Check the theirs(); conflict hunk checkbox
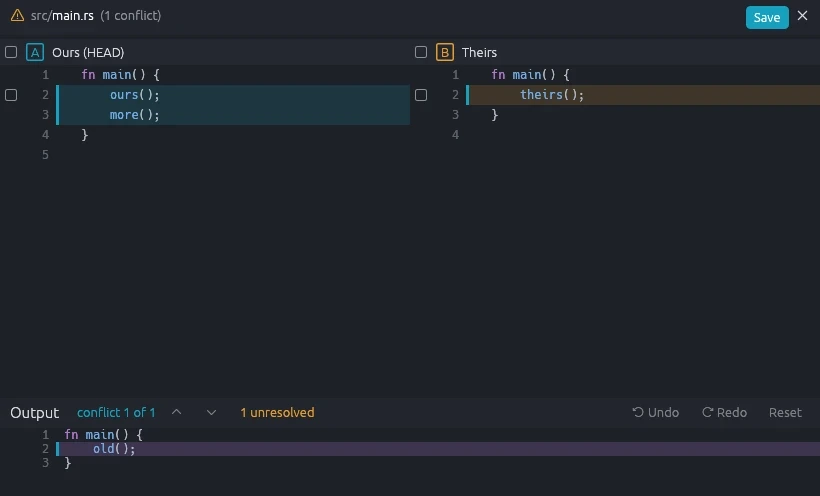The height and width of the screenshot is (496, 820). pyautogui.click(x=420, y=95)
